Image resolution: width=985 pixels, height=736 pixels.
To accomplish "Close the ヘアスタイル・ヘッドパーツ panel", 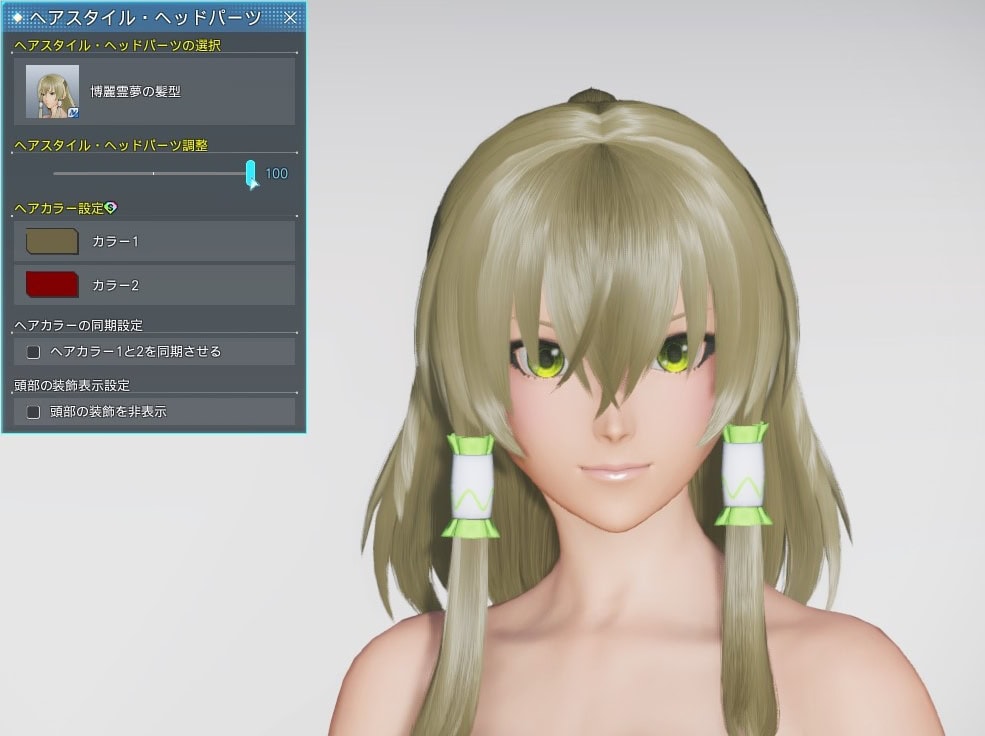I will click(290, 18).
